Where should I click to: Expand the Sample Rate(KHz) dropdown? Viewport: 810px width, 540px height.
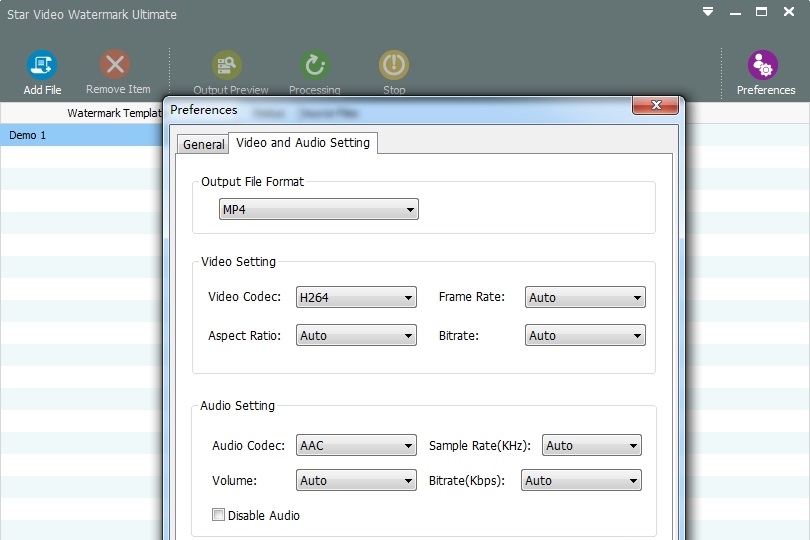tap(592, 445)
